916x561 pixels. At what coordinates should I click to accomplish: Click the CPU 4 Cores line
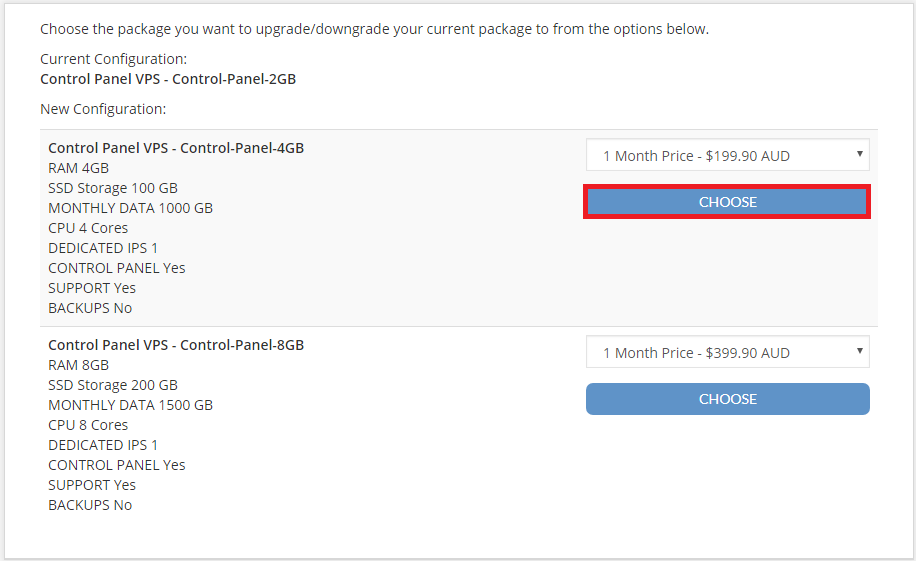(x=88, y=228)
